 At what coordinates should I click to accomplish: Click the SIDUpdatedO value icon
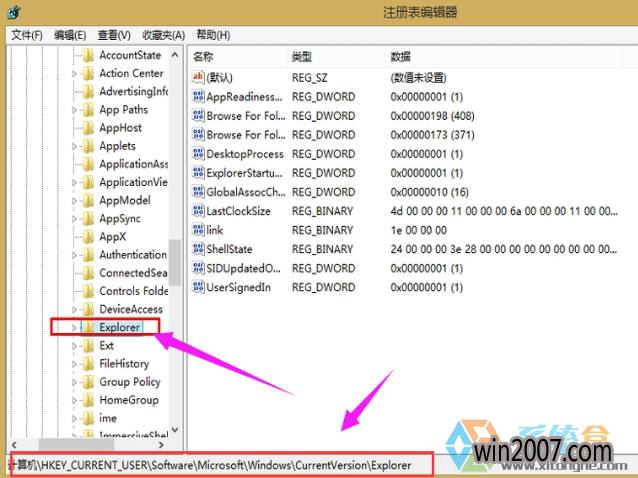(198, 268)
